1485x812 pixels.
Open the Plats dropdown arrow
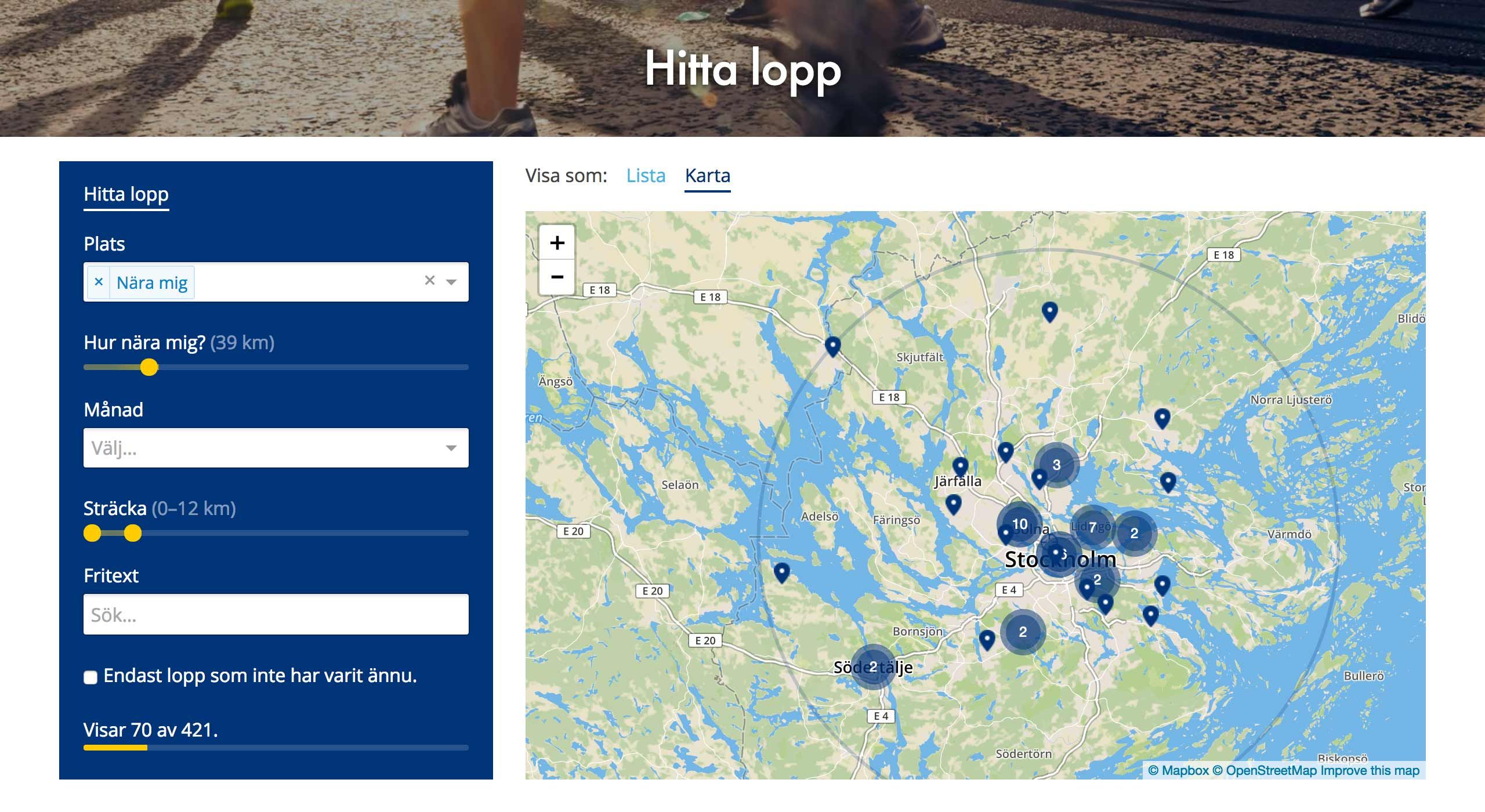point(451,282)
